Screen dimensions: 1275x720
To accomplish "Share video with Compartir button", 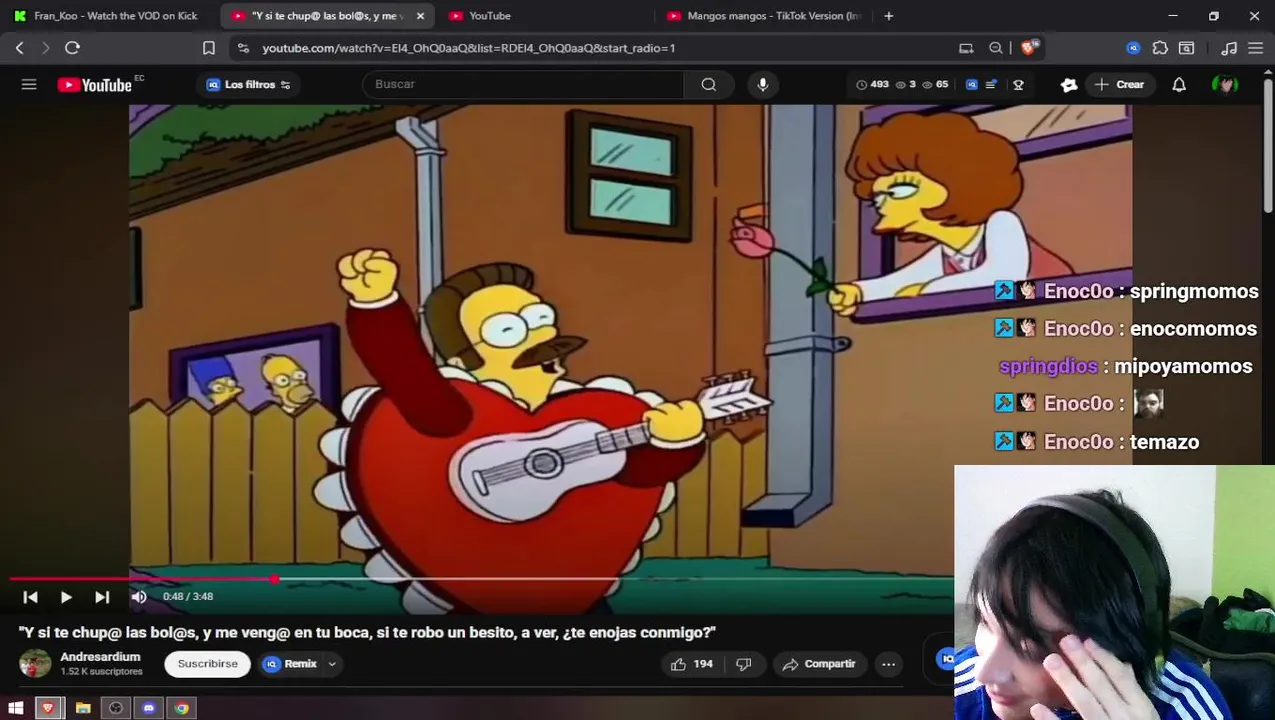I will pos(819,664).
